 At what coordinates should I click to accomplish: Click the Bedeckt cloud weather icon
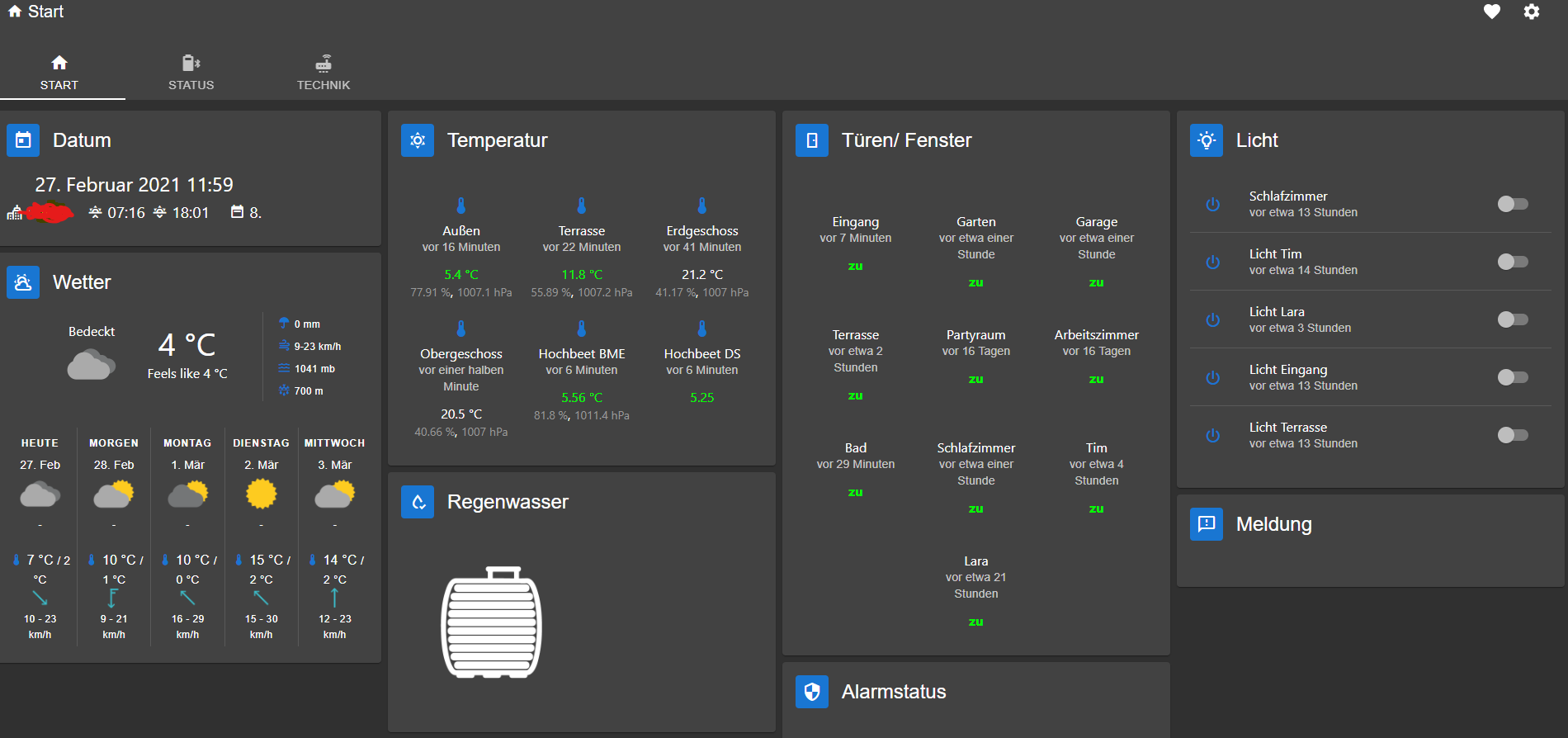91,364
